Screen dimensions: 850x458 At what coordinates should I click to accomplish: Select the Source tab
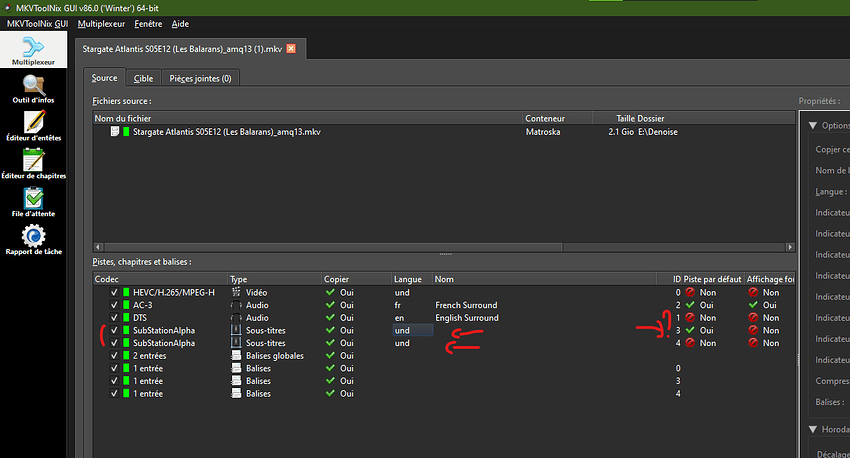click(x=105, y=78)
